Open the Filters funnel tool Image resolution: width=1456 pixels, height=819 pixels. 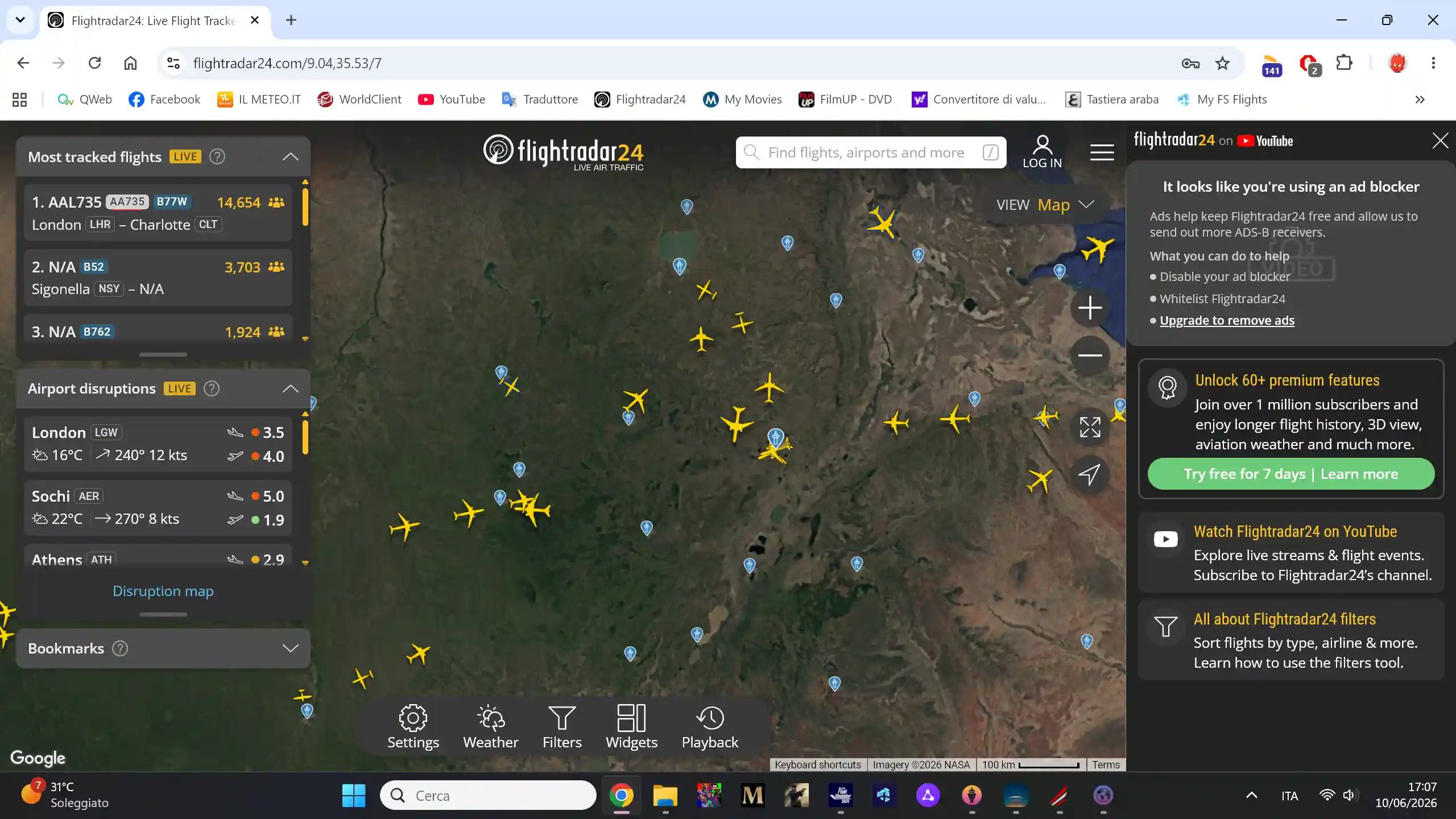(x=562, y=727)
